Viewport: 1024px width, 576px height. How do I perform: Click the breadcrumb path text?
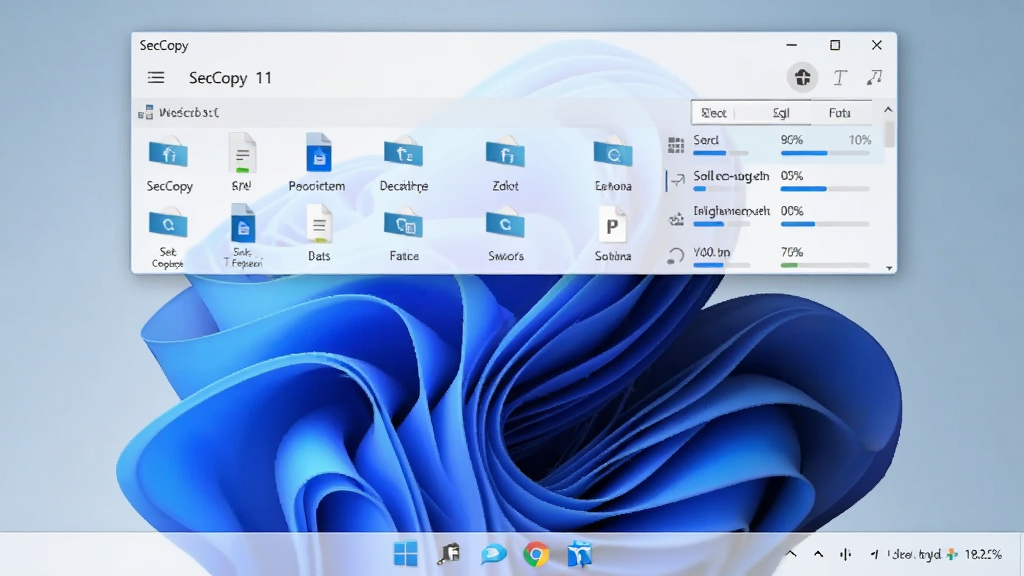189,113
